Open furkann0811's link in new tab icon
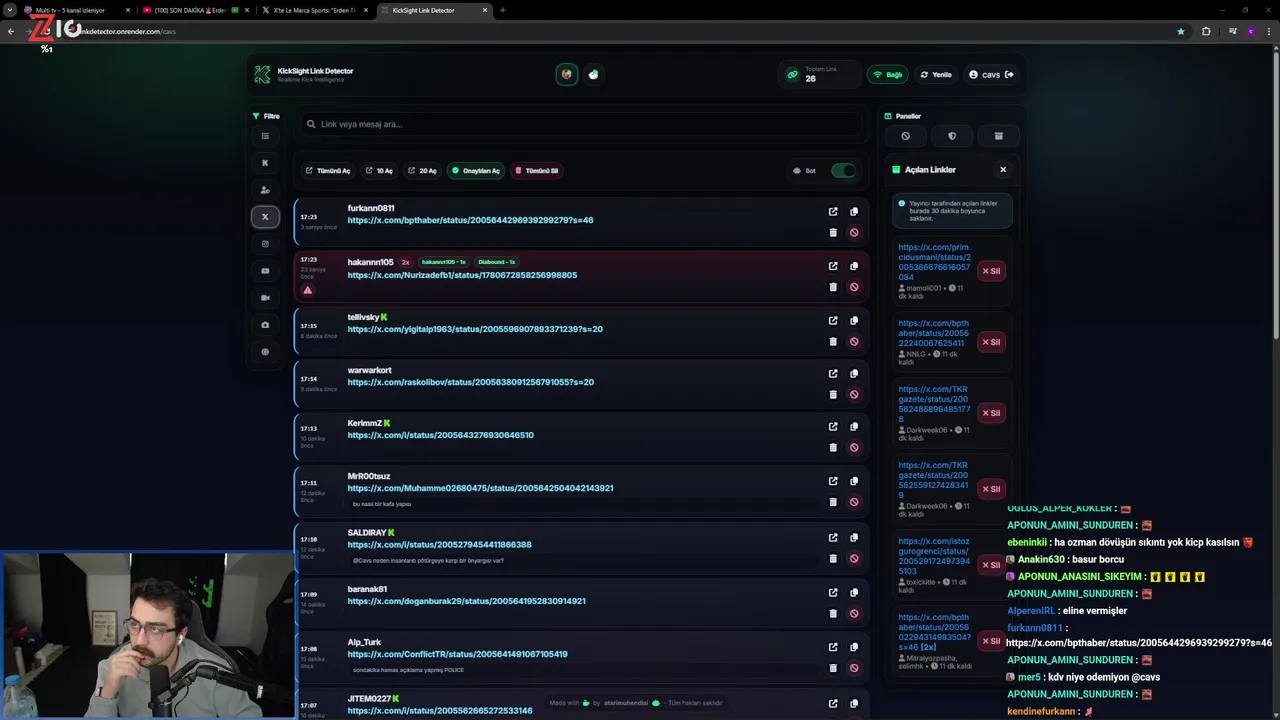 tap(833, 212)
